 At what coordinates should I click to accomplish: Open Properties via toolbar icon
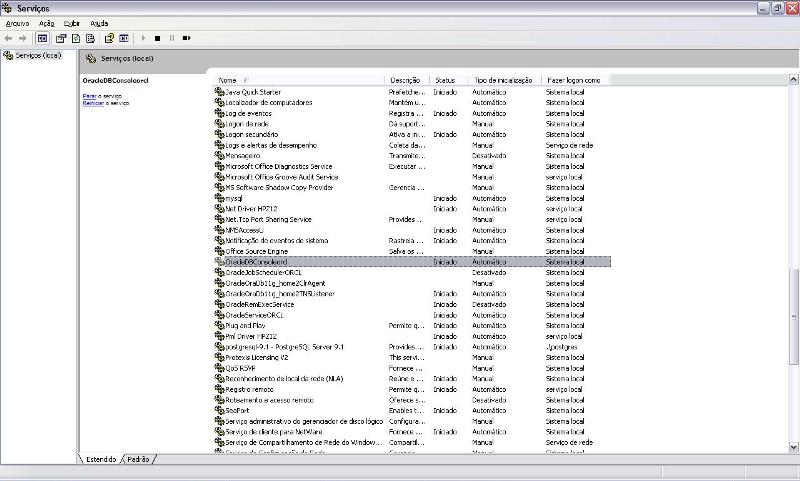coord(61,38)
